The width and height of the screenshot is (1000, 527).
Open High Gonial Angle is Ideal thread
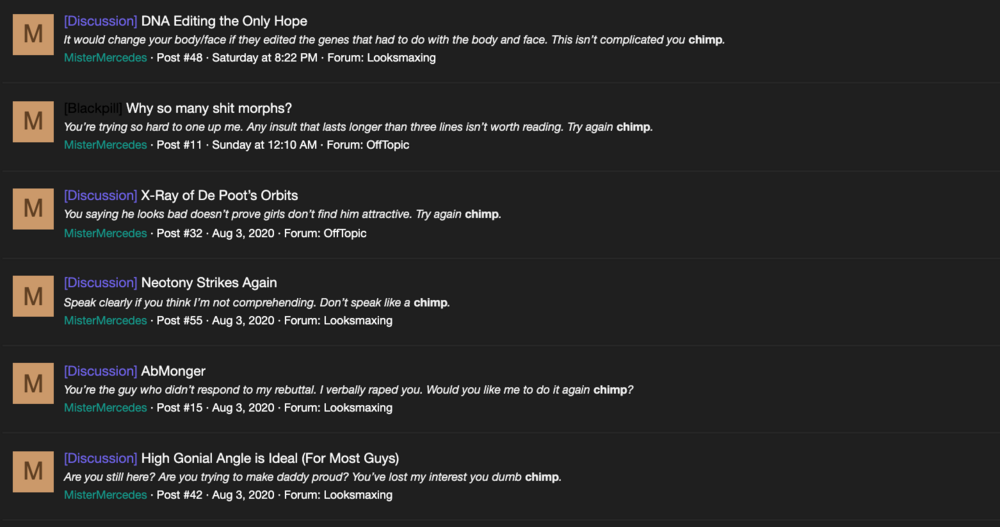[270, 458]
